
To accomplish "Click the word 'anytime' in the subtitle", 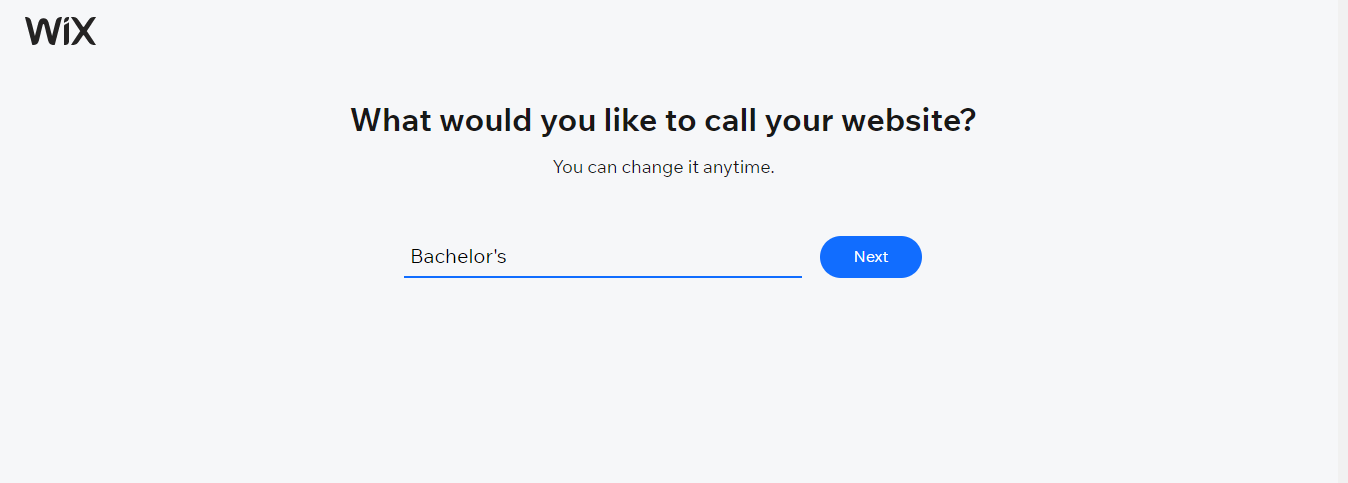I will click(x=737, y=167).
